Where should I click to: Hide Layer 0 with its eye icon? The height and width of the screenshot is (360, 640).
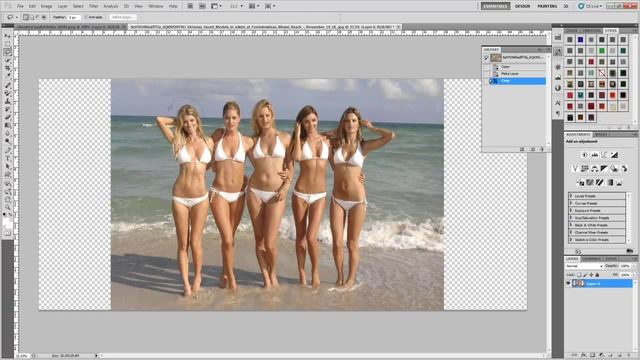(568, 283)
